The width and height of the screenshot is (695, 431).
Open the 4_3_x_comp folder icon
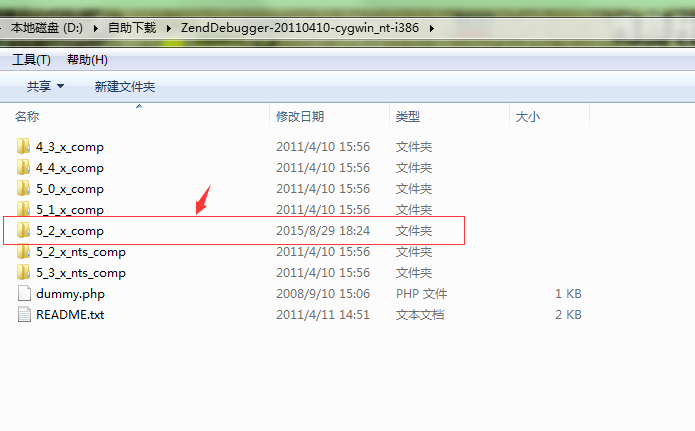click(x=23, y=146)
